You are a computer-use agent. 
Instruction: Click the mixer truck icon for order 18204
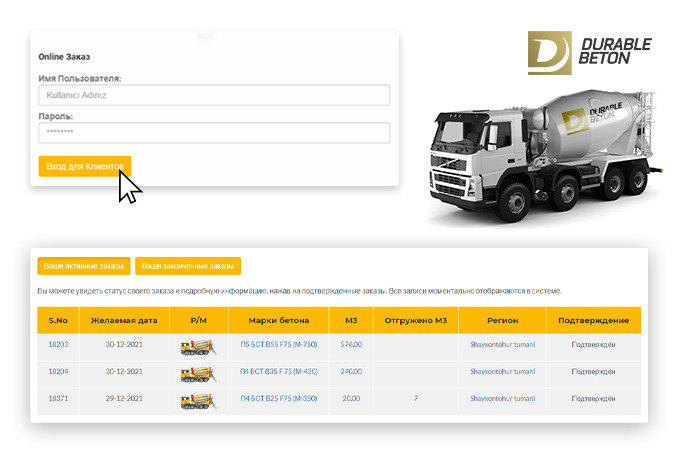(x=197, y=373)
